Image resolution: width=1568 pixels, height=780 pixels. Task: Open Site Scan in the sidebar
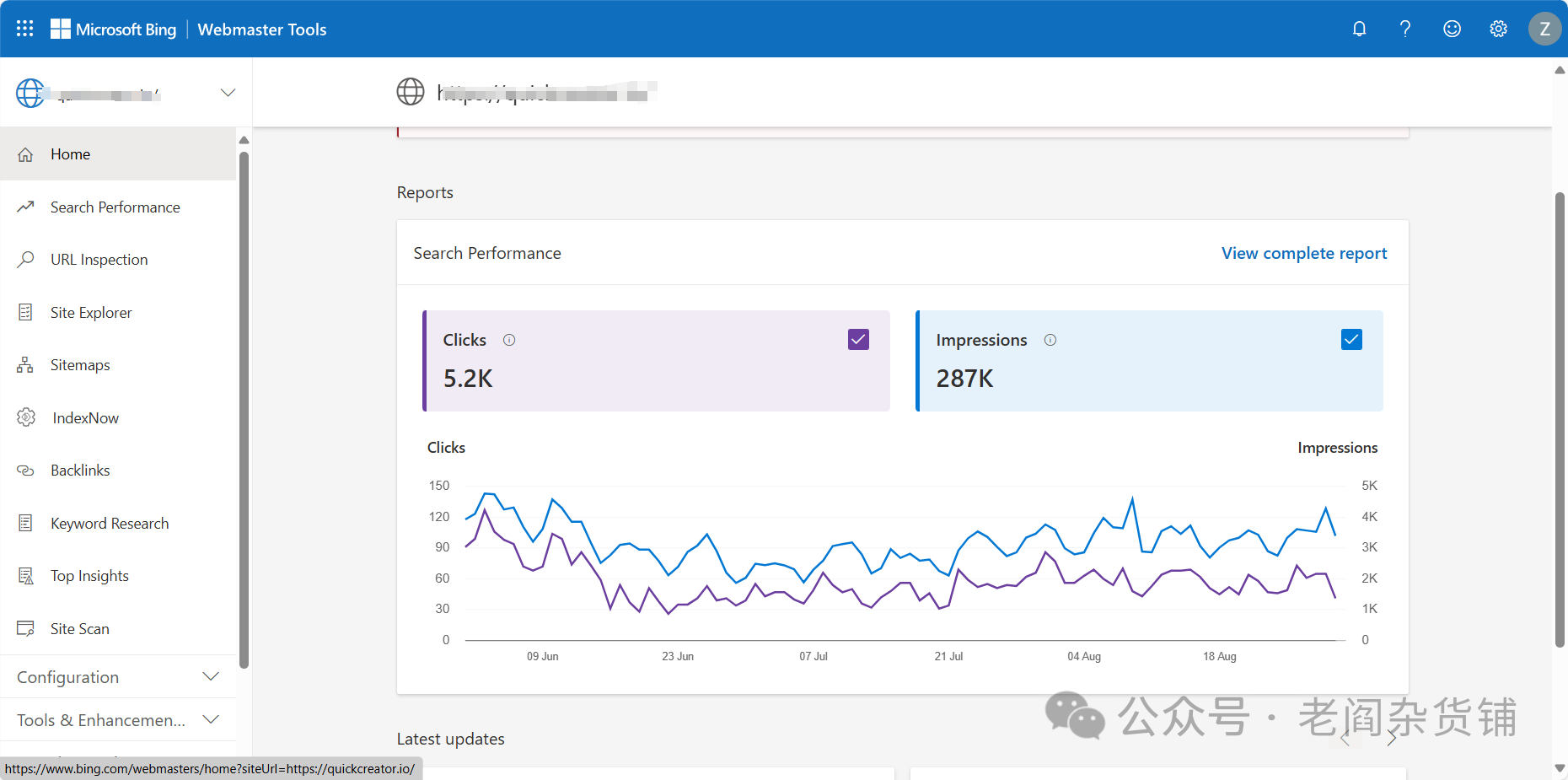(x=118, y=628)
